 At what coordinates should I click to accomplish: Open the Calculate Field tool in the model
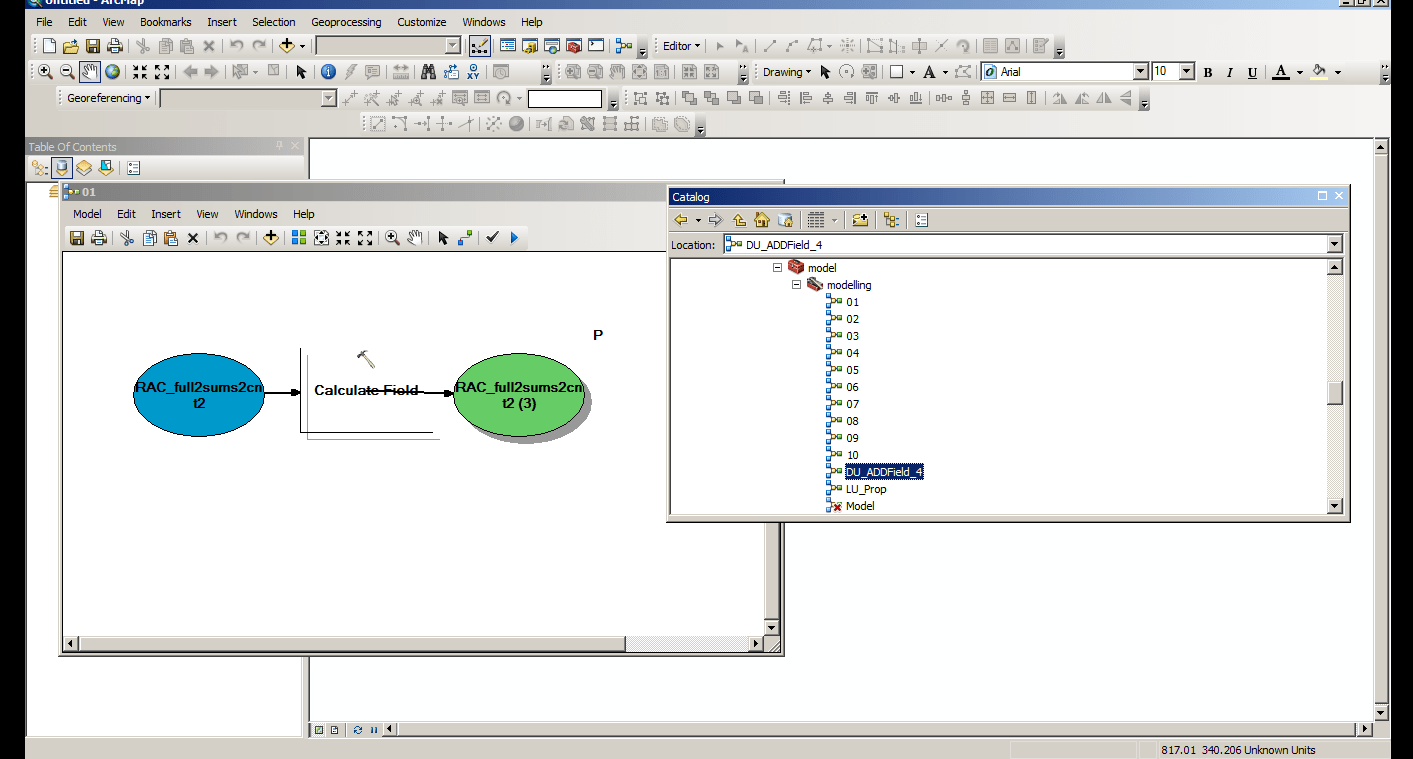(366, 390)
